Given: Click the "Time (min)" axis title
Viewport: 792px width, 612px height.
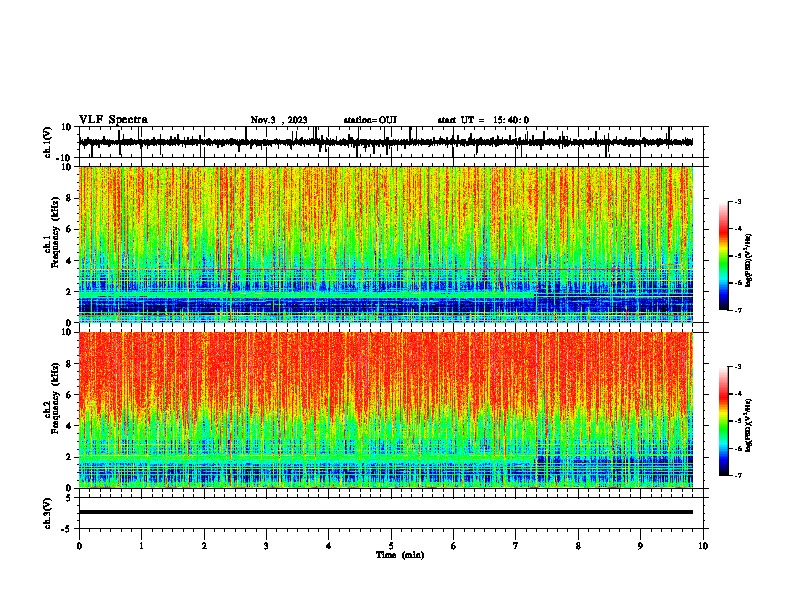Looking at the screenshot, I should pos(400,555).
